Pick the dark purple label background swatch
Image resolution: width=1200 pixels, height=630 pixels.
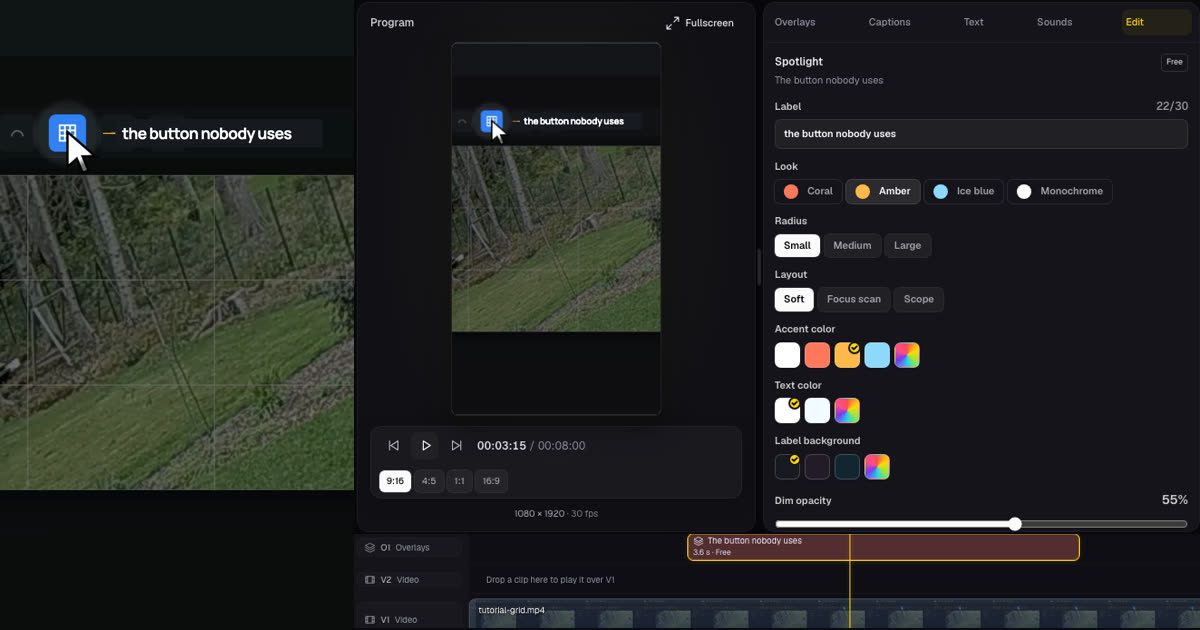tap(818, 466)
